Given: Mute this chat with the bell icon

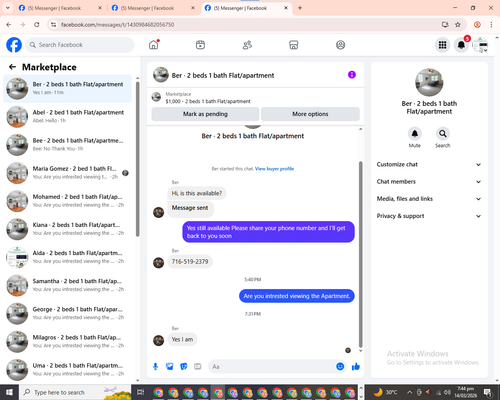Looking at the screenshot, I should pos(415,134).
